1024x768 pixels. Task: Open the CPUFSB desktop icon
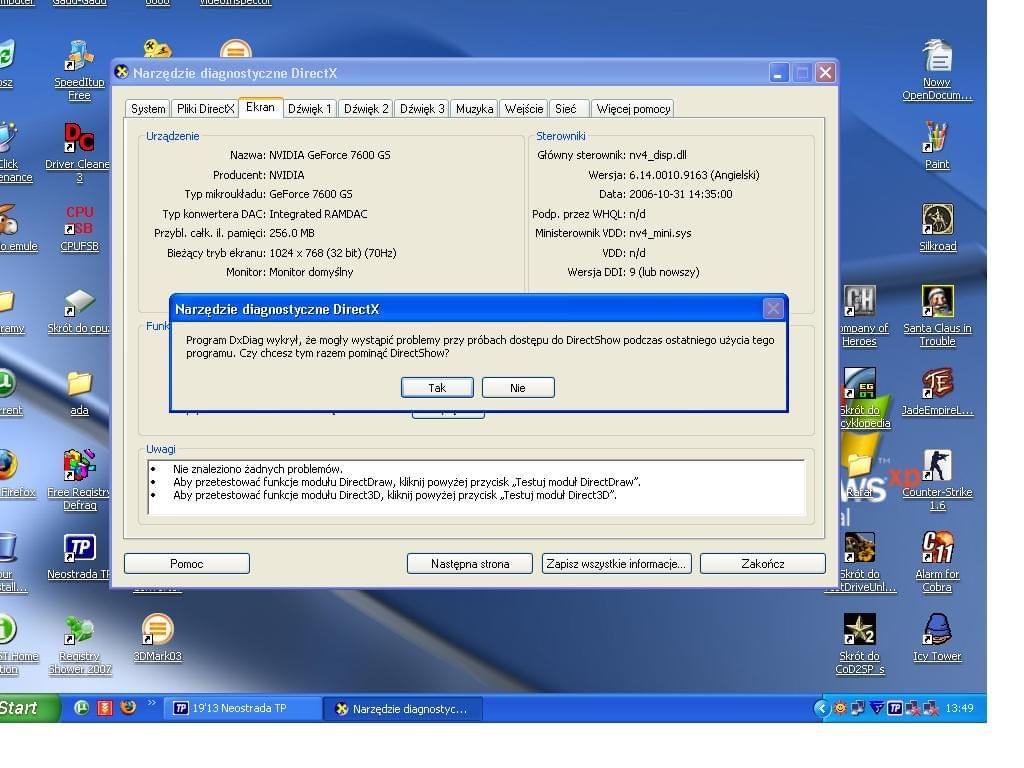click(79, 220)
